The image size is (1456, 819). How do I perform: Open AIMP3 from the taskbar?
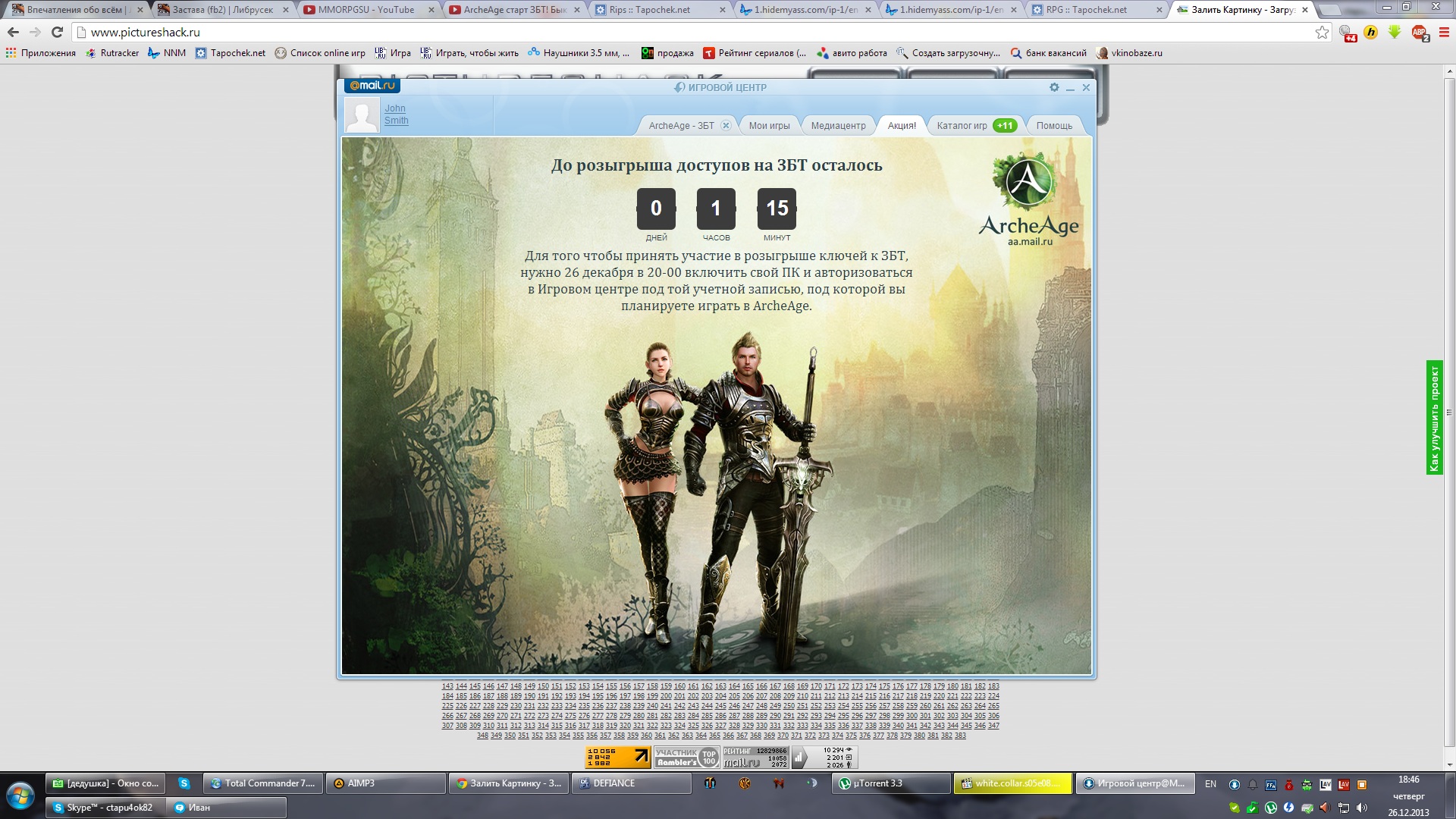[386, 783]
